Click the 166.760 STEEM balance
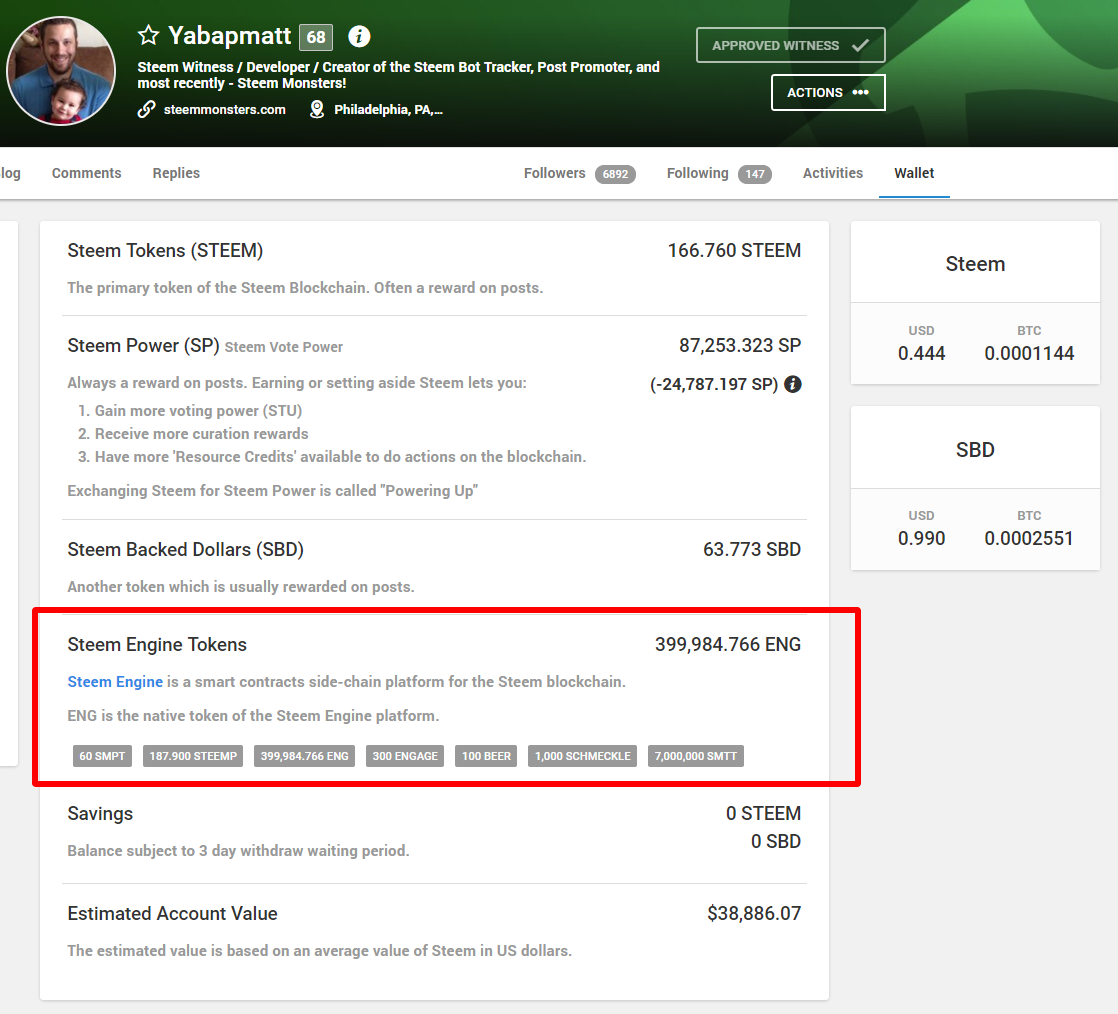1118x1014 pixels. (x=734, y=250)
